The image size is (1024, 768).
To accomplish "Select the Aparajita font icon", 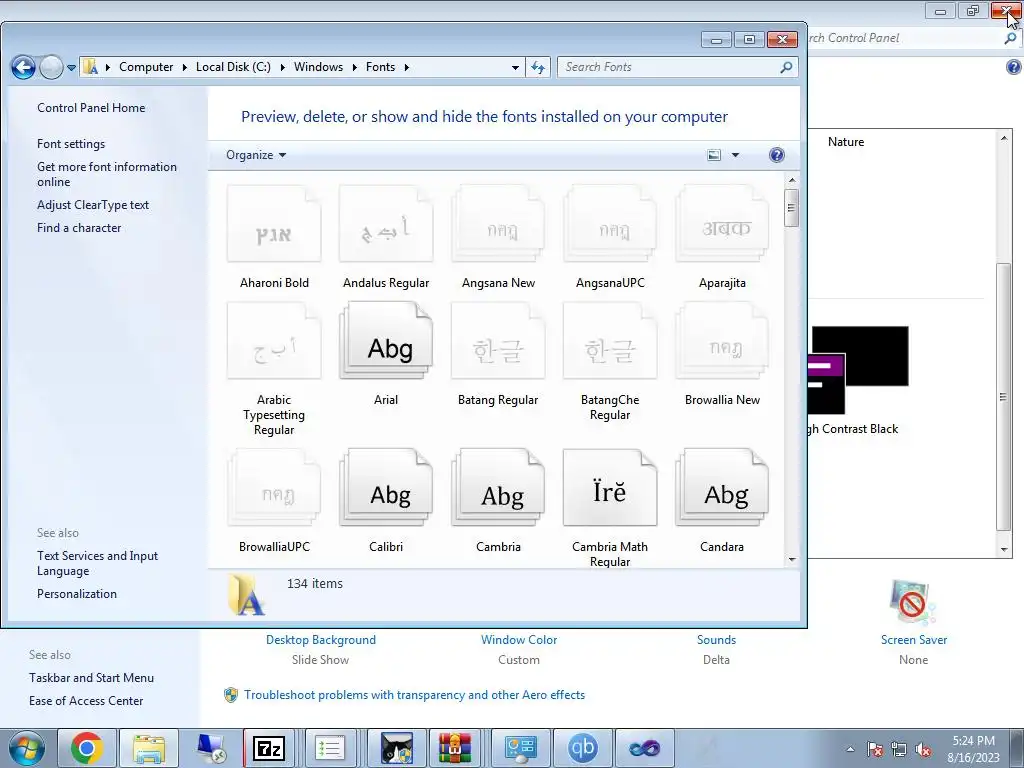I will pyautogui.click(x=722, y=224).
